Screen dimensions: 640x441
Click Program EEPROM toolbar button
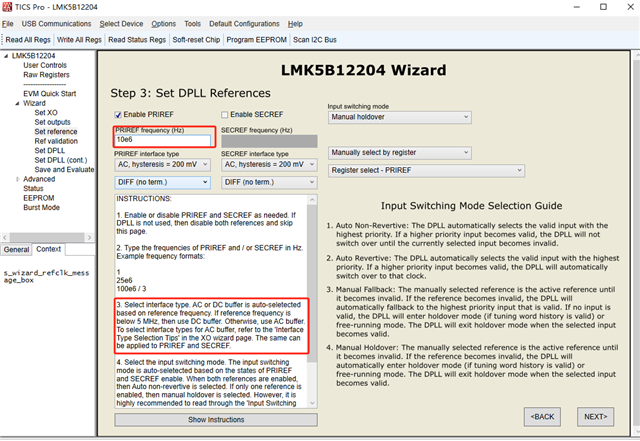tap(256, 40)
